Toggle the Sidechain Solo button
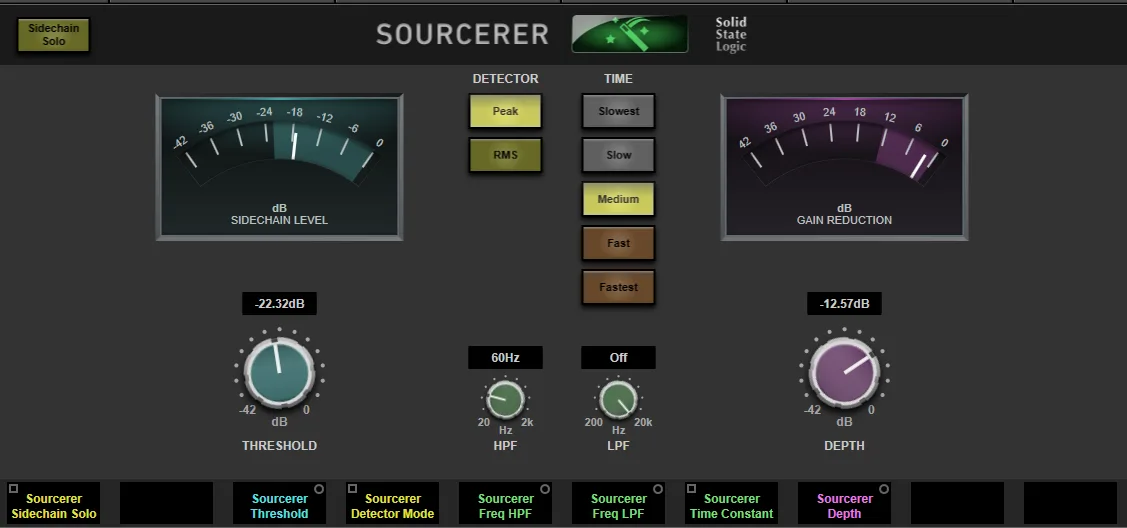This screenshot has width=1127, height=528. 53,35
